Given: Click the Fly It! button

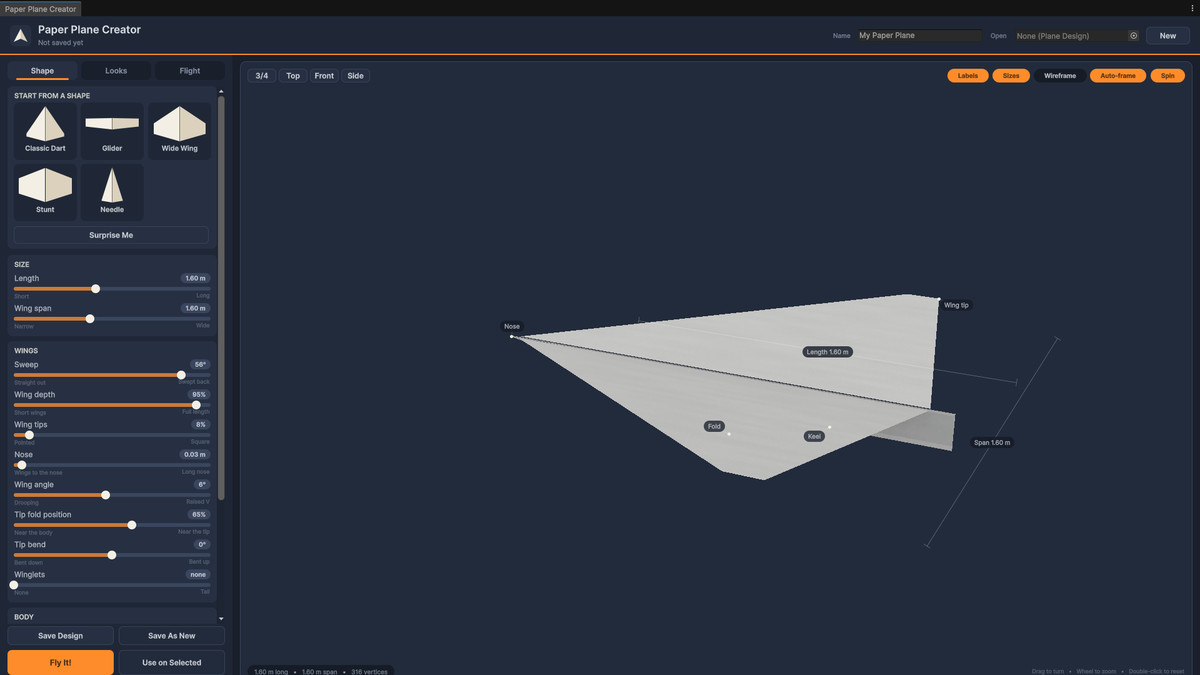Looking at the screenshot, I should 61,662.
